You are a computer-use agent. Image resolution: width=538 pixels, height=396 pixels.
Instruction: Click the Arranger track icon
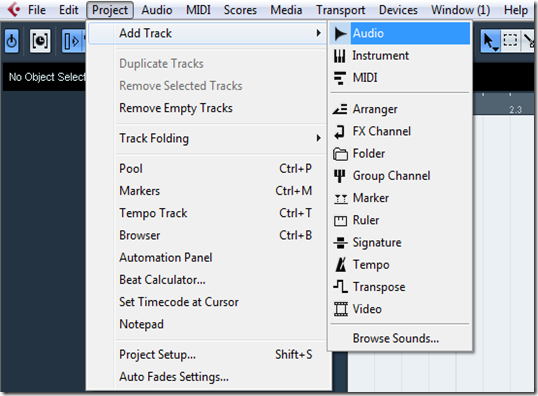pos(340,109)
